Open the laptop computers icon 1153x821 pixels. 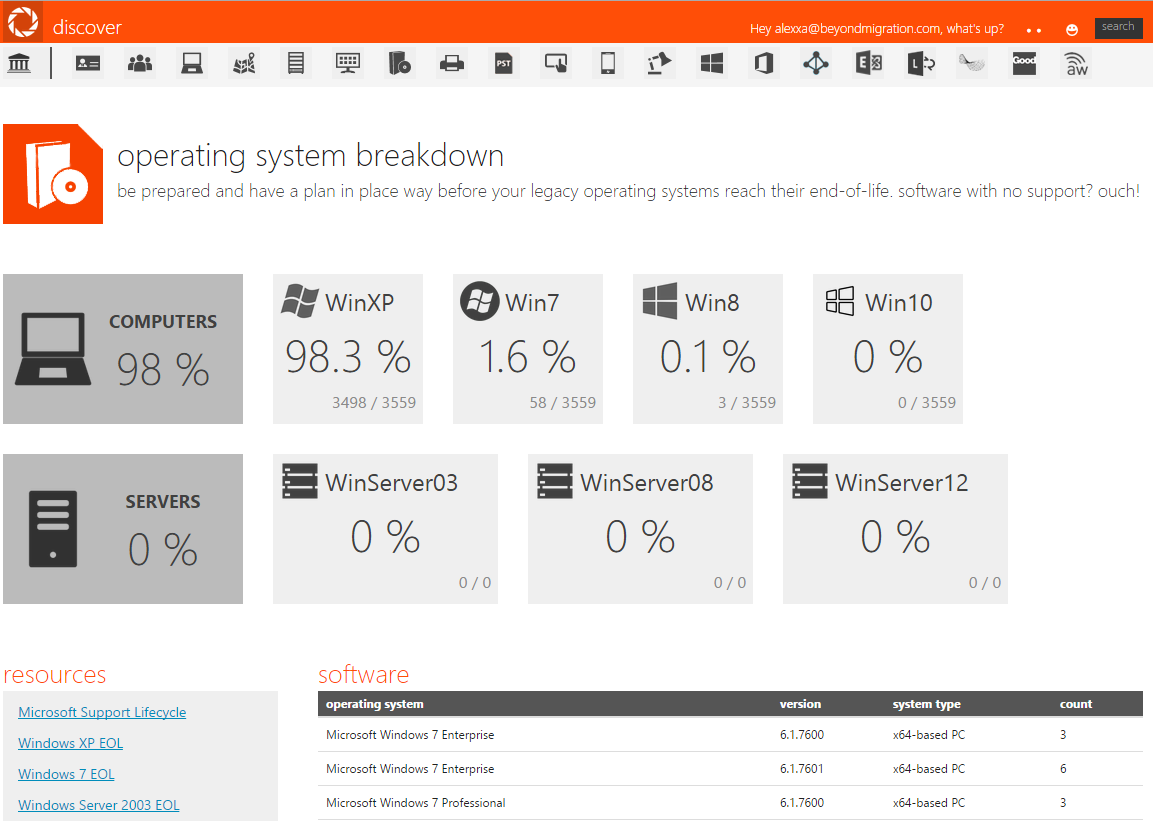coord(192,63)
